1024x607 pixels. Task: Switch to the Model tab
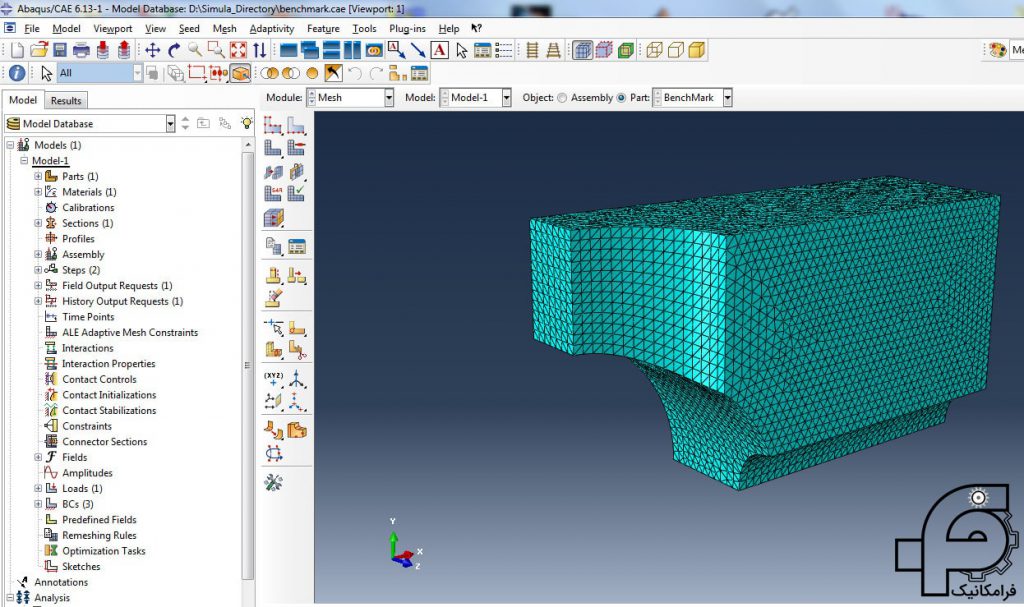tap(23, 100)
